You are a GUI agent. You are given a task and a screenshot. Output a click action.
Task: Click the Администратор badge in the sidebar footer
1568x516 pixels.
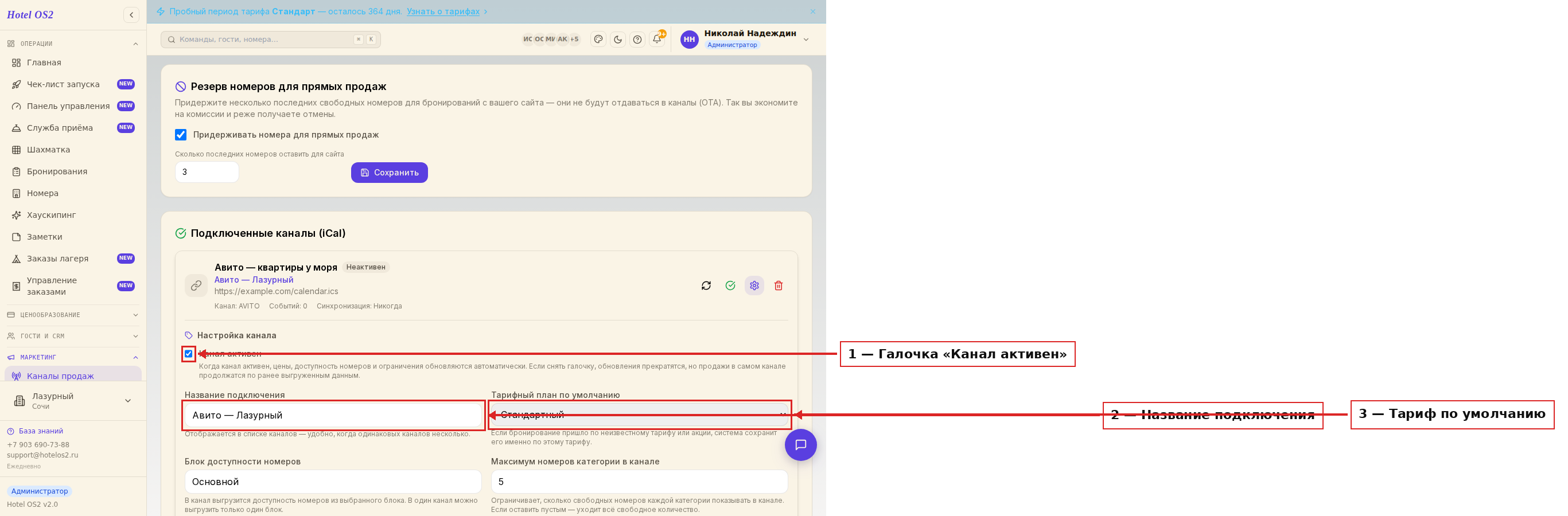click(40, 491)
